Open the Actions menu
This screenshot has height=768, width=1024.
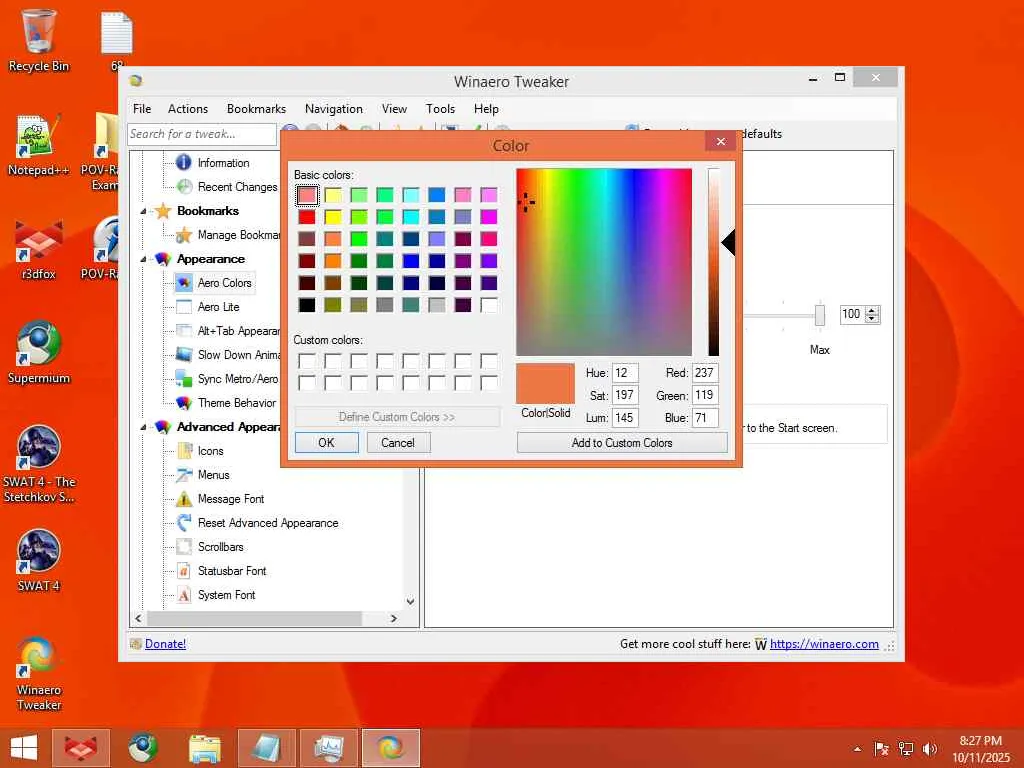tap(187, 109)
